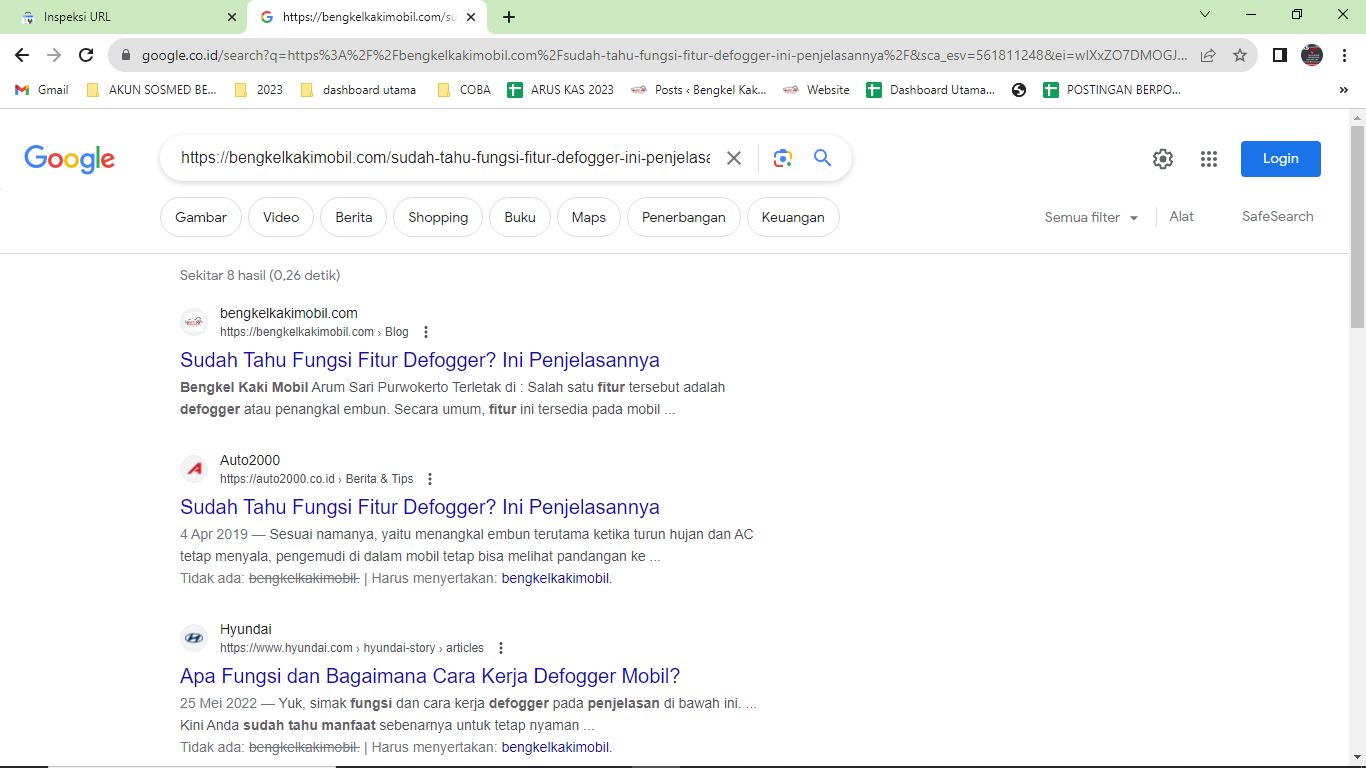The image size is (1366, 768).
Task: Click bengkelkakimobil must-include link under Hyundai
Action: 556,747
